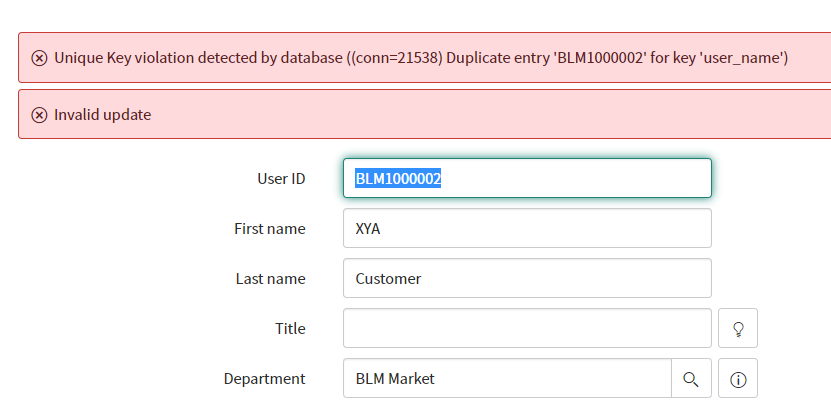Click the Title field label
Image resolution: width=831 pixels, height=408 pixels.
290,329
